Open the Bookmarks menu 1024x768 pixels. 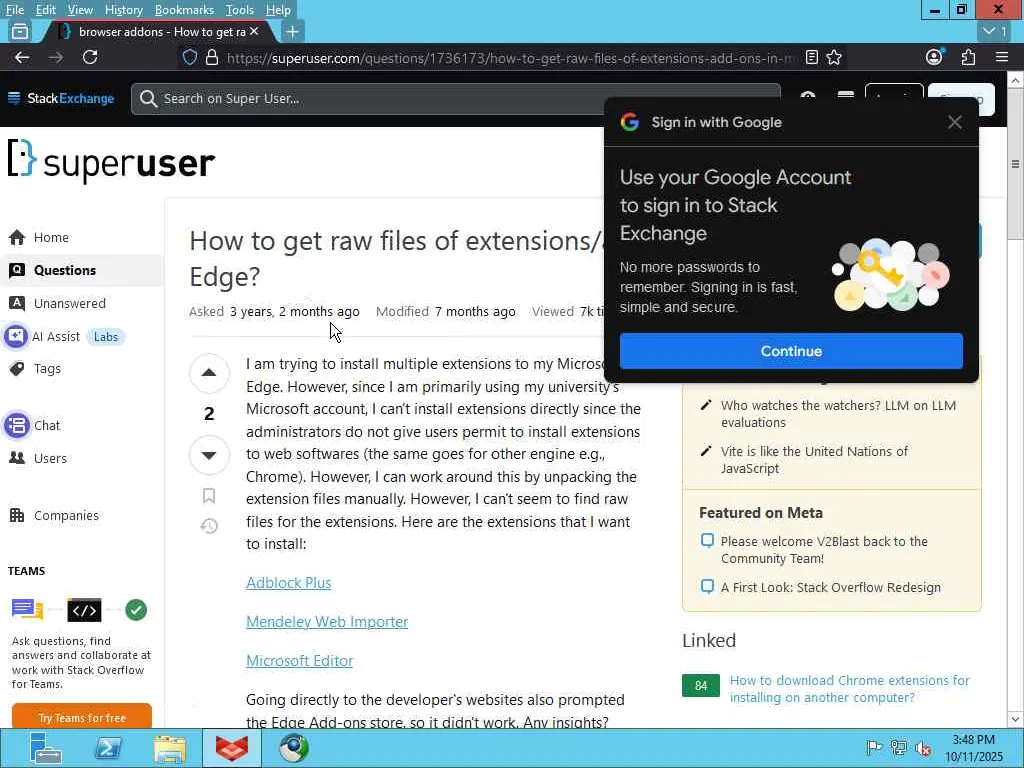click(x=184, y=10)
